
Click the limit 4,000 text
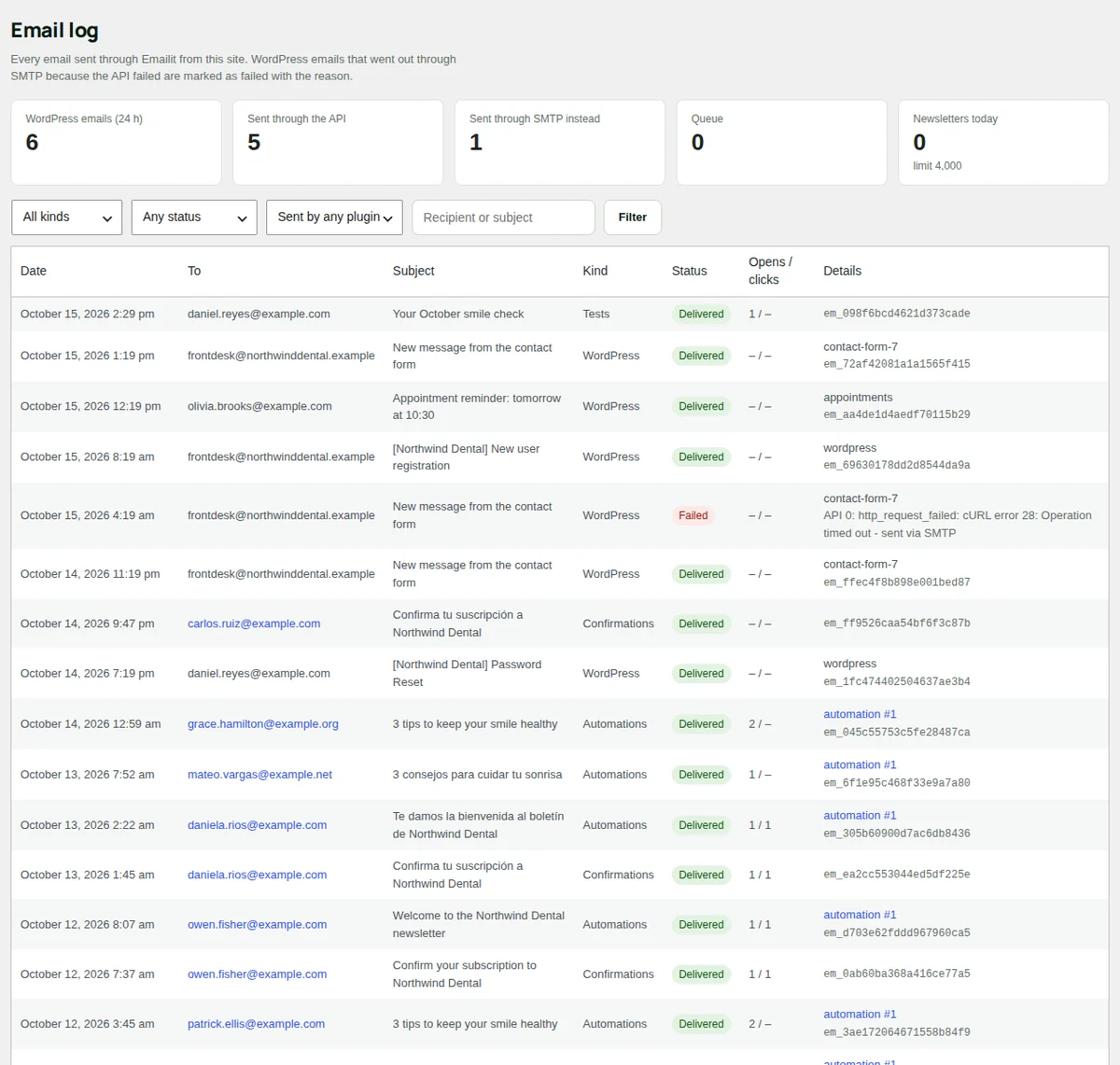click(937, 166)
